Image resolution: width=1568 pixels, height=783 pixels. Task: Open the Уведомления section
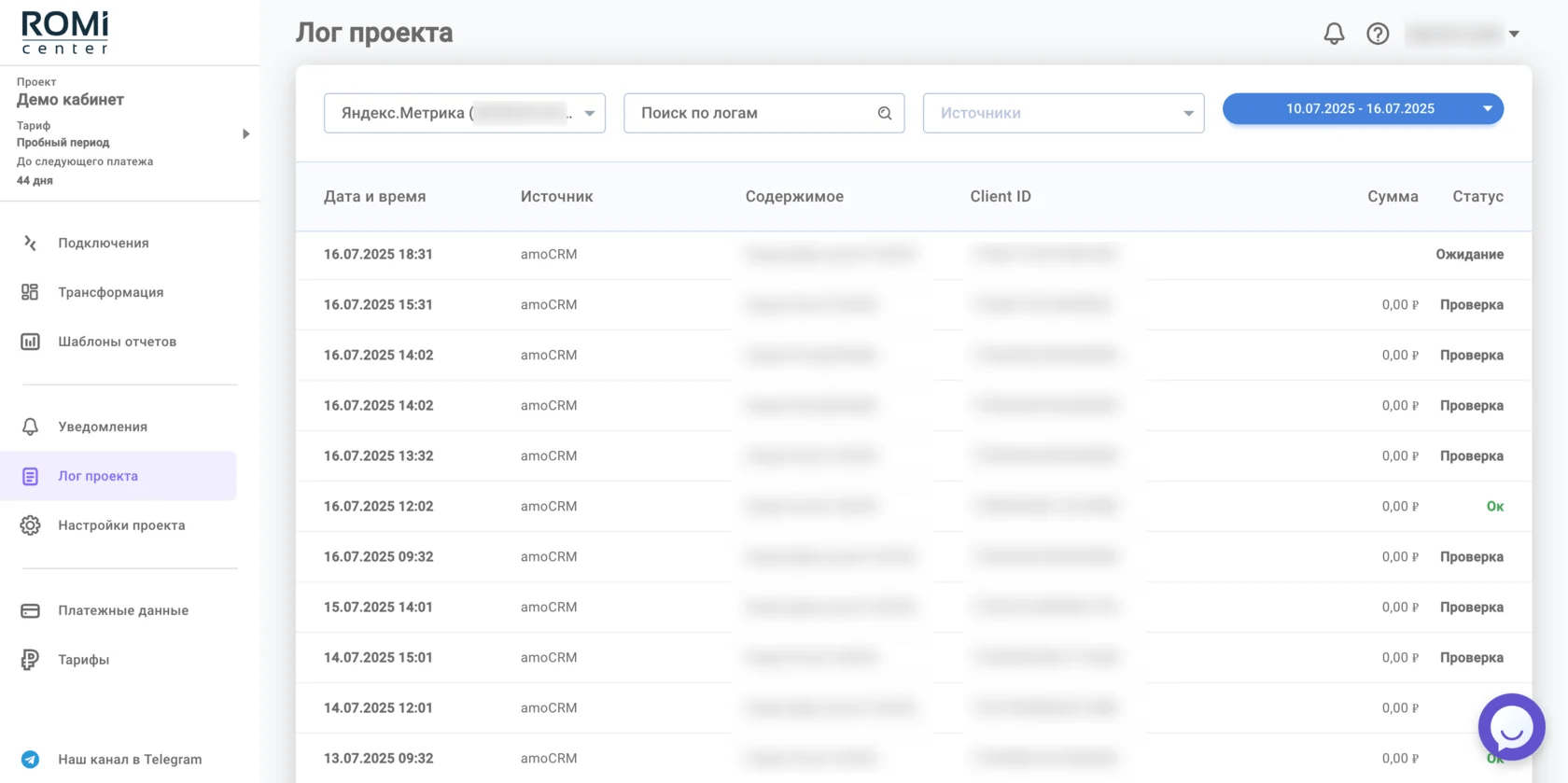tap(103, 426)
